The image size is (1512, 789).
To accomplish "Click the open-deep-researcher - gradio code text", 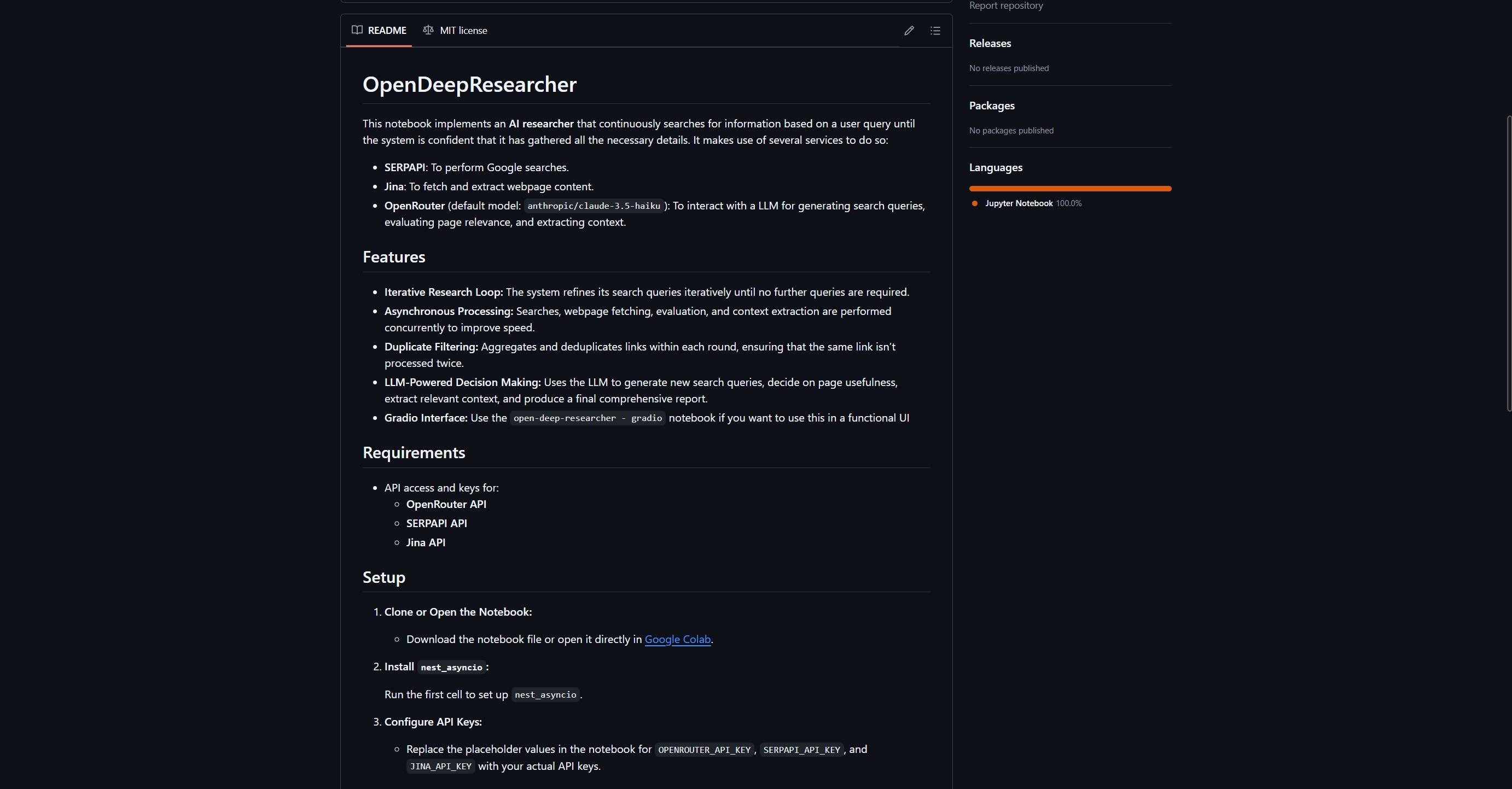I will 588,418.
